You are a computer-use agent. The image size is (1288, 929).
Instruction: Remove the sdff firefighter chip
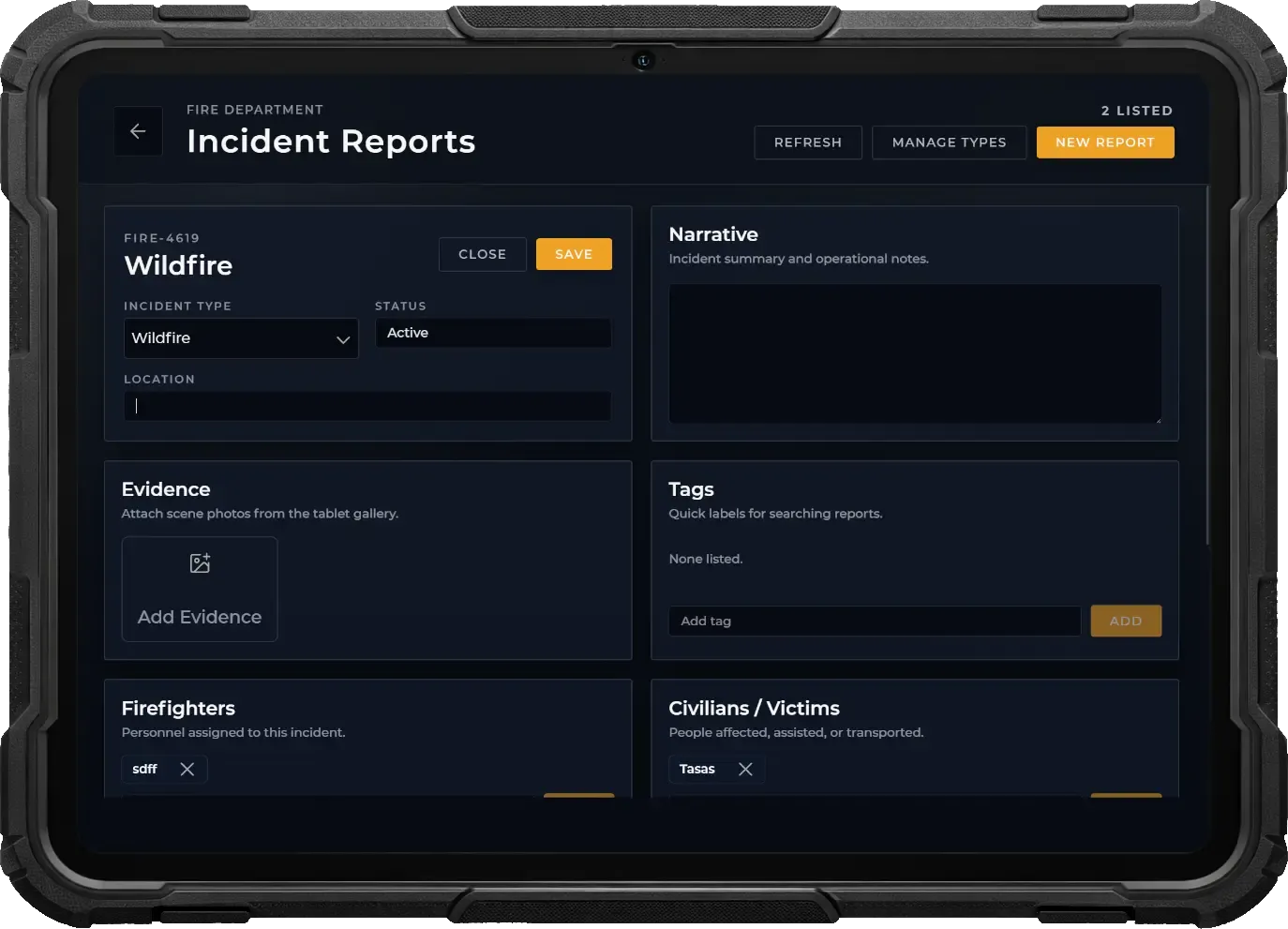pyautogui.click(x=187, y=769)
